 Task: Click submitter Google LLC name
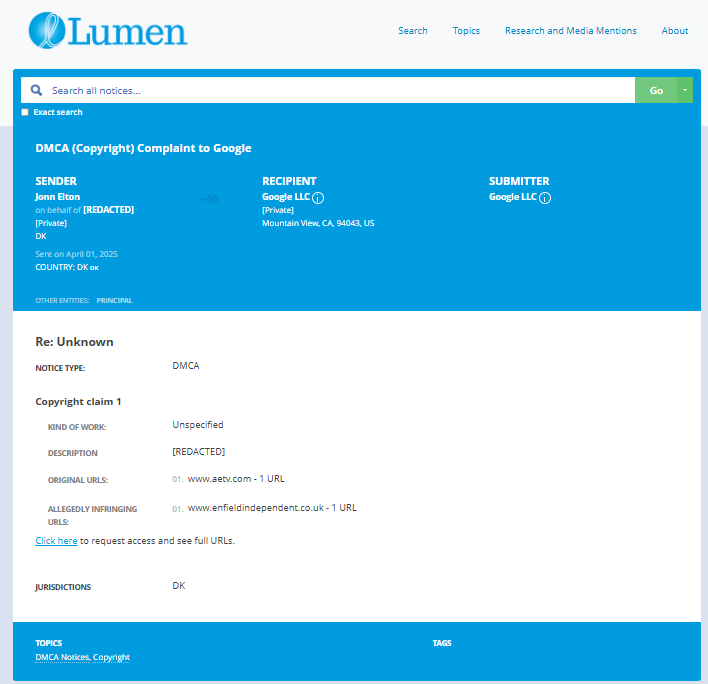point(512,197)
